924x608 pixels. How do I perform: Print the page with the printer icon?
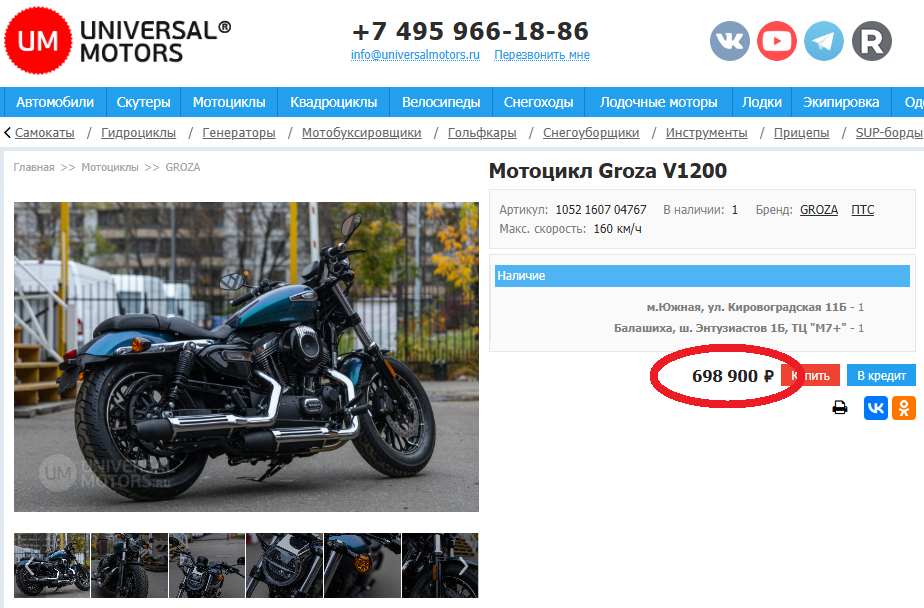840,408
